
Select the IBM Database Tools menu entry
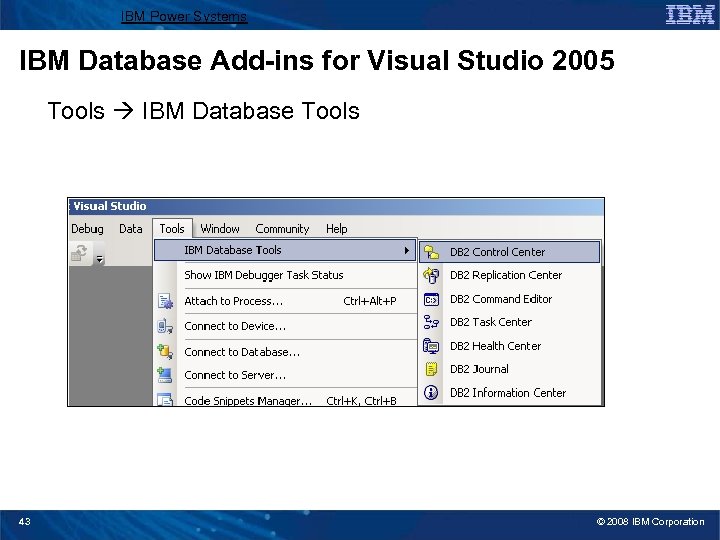[x=285, y=250]
